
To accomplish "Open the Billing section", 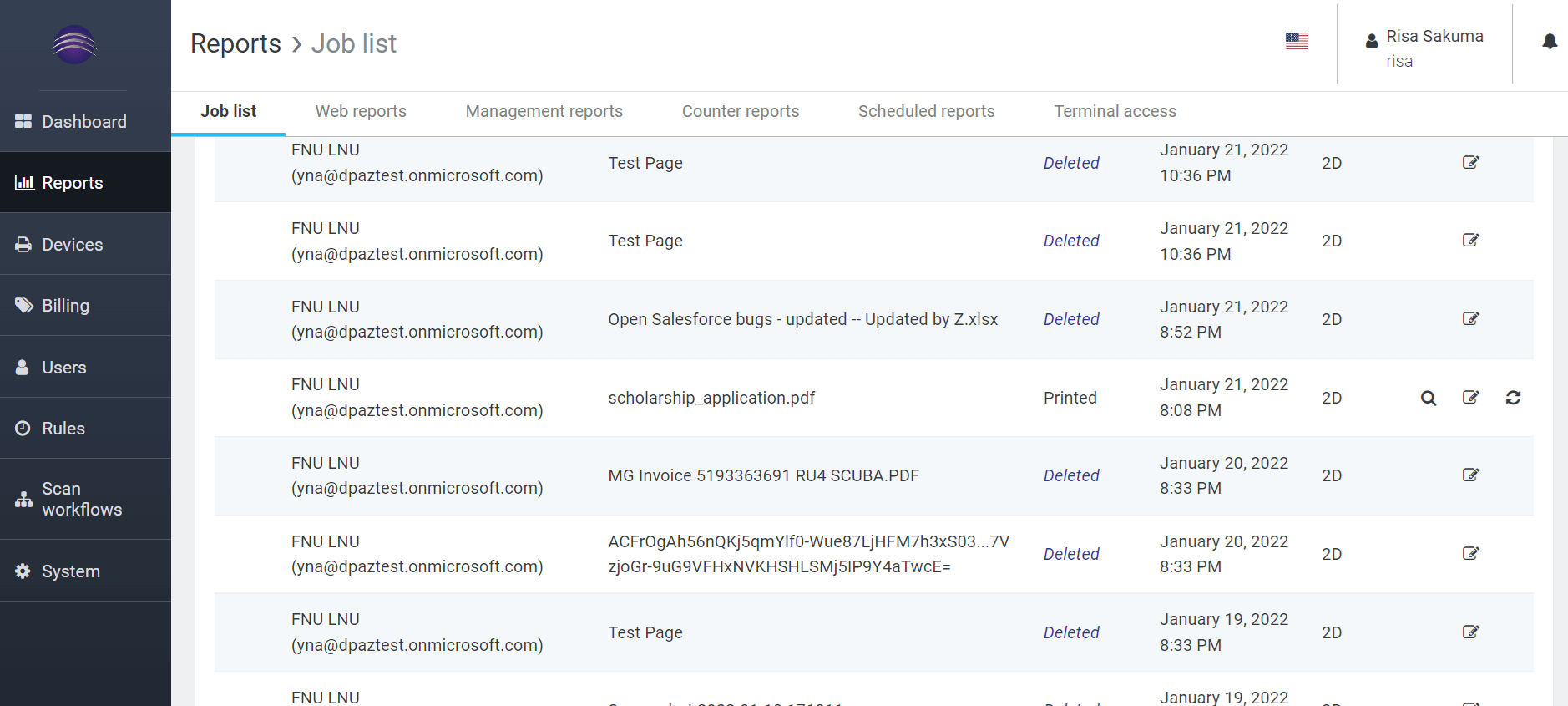I will pos(85,305).
